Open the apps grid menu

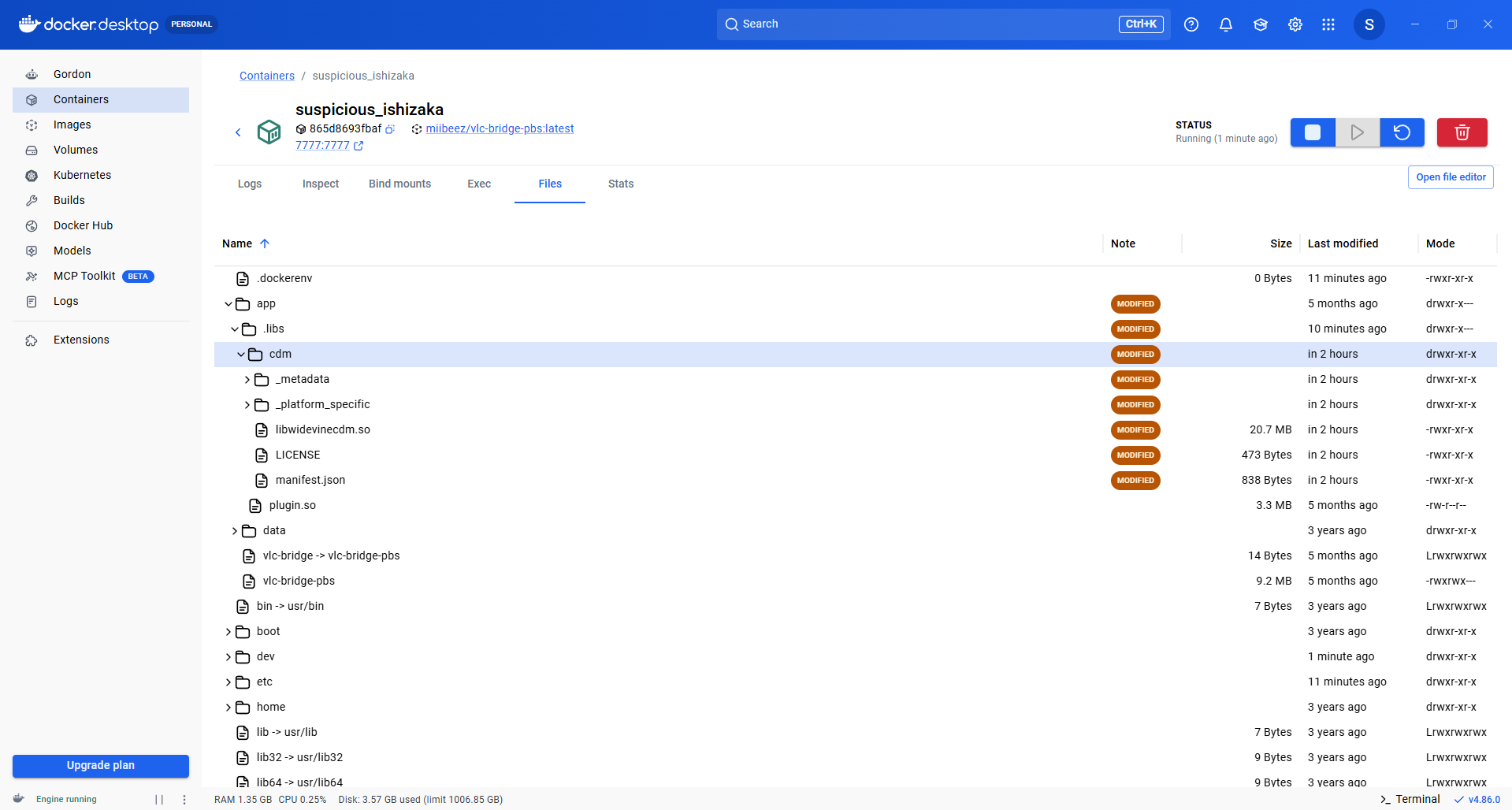coord(1328,24)
